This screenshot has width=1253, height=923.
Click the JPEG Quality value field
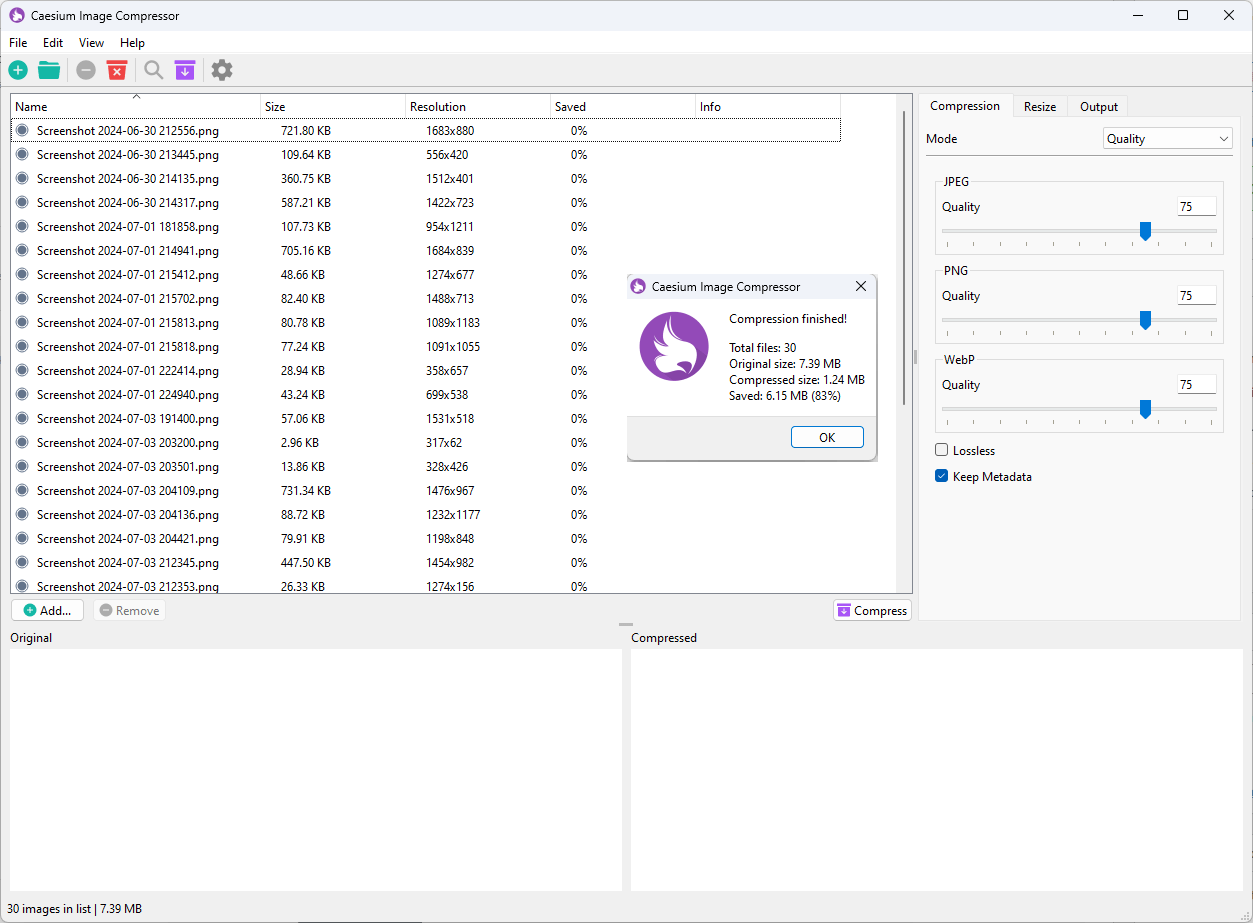pos(1197,207)
